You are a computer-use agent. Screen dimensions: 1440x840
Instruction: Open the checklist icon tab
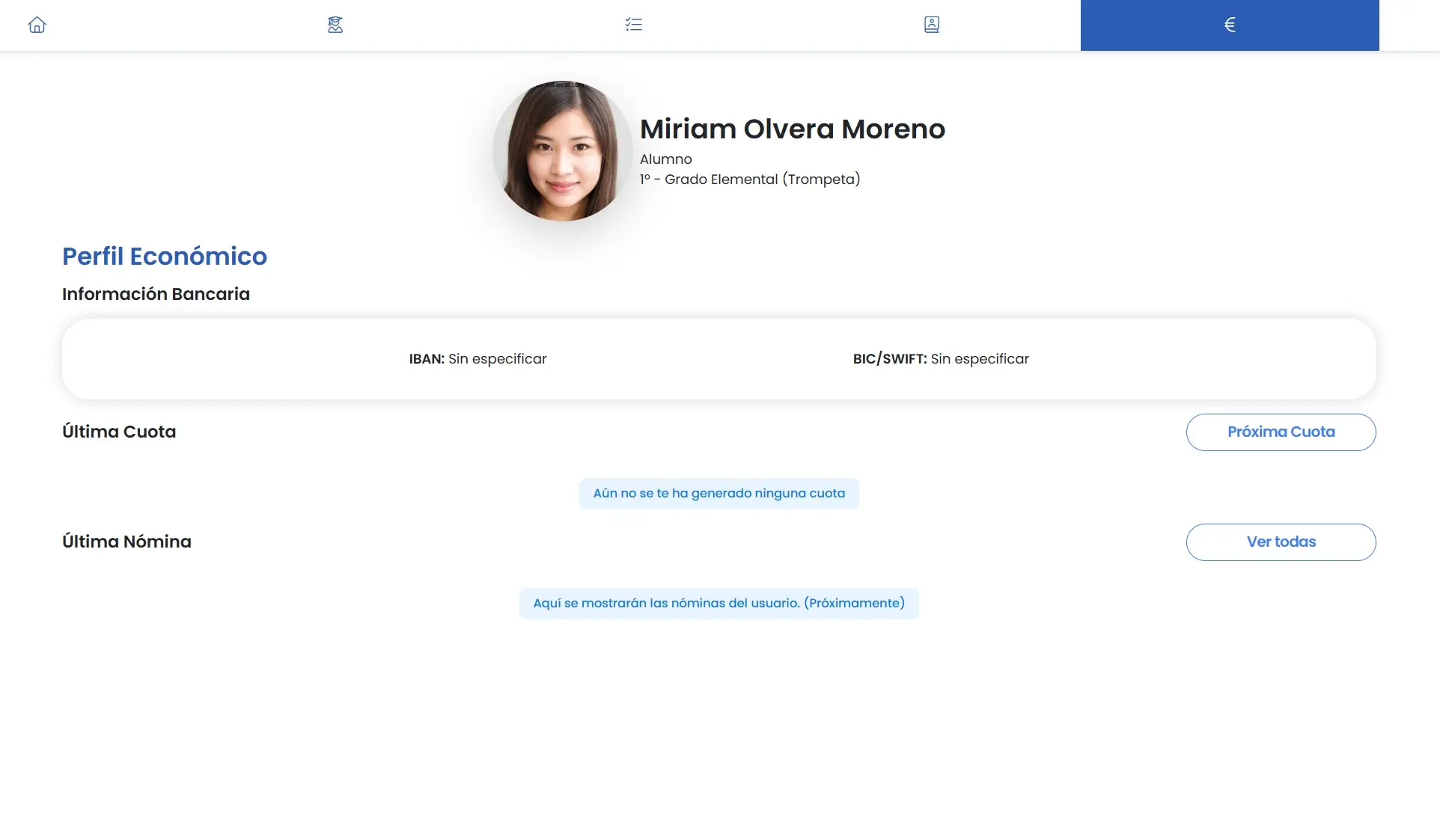pyautogui.click(x=633, y=25)
